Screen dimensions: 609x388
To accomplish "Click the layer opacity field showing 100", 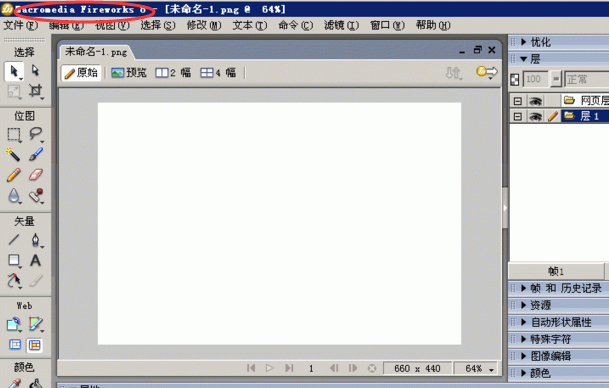I will click(x=535, y=79).
